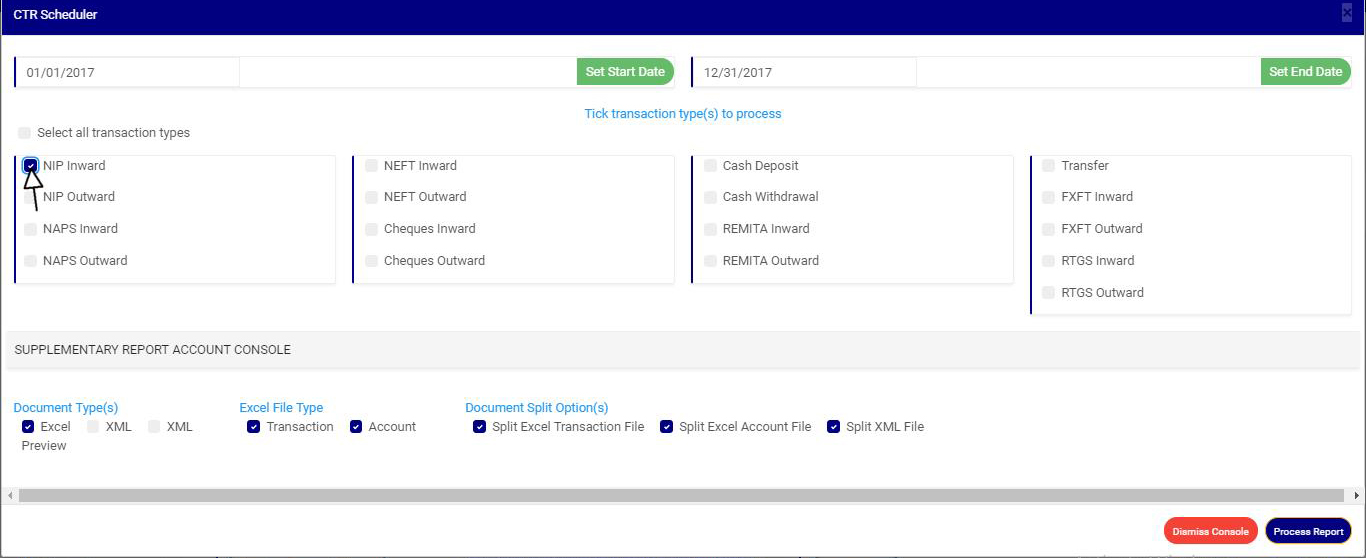This screenshot has height=558, width=1366.
Task: Uncheck Split XML File option
Action: pyautogui.click(x=833, y=427)
